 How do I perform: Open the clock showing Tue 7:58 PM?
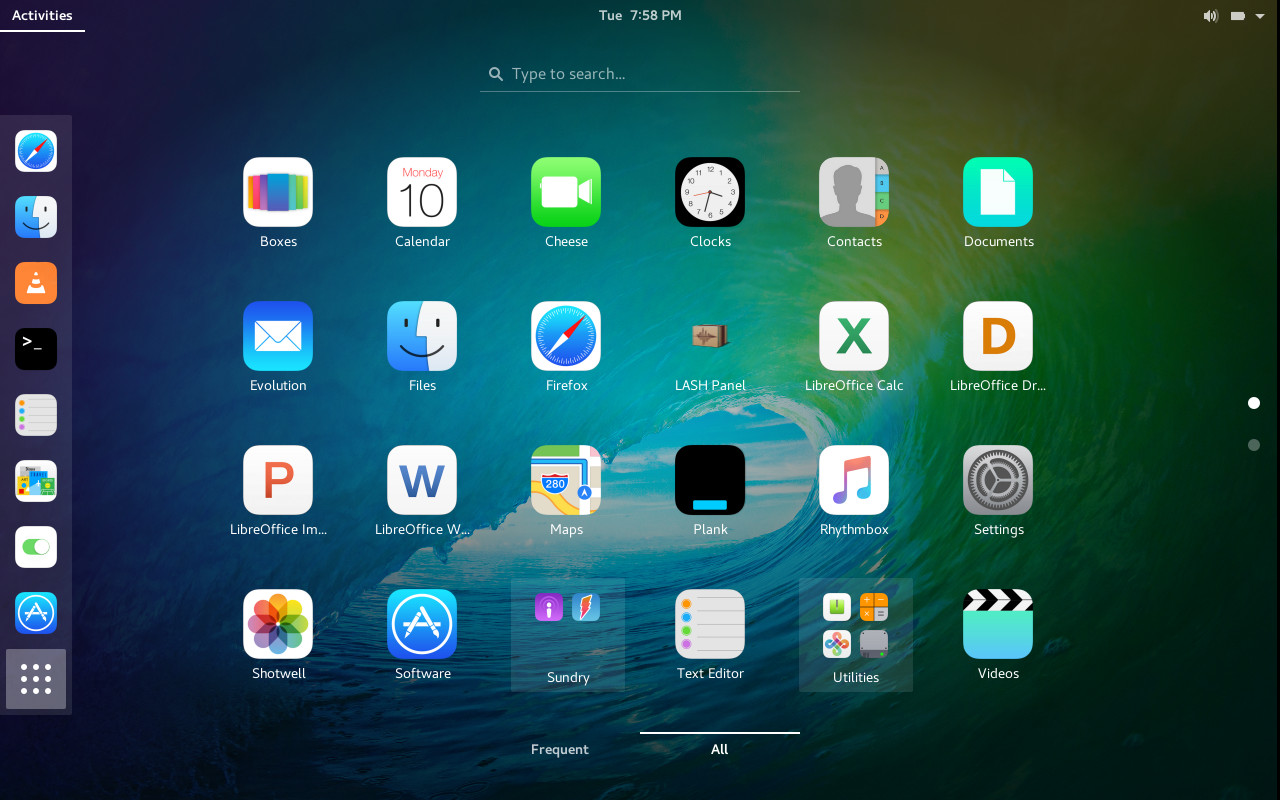click(640, 15)
